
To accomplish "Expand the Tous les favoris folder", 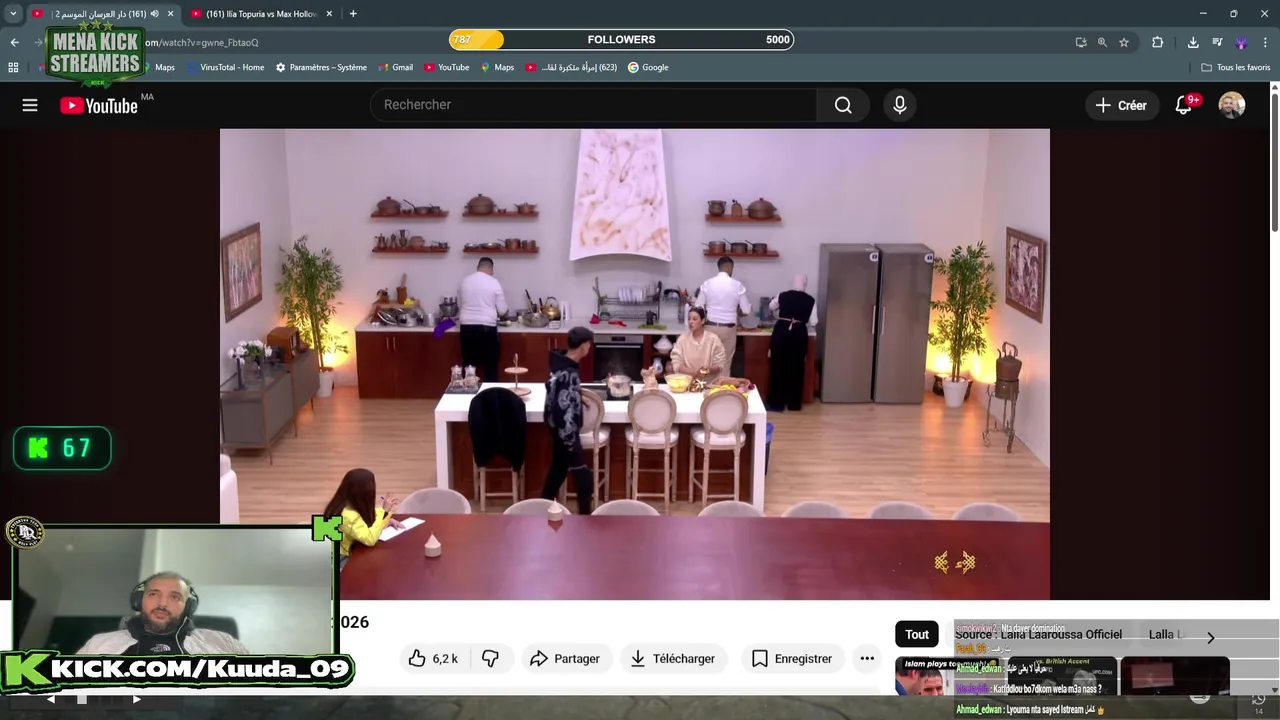I will point(1236,67).
